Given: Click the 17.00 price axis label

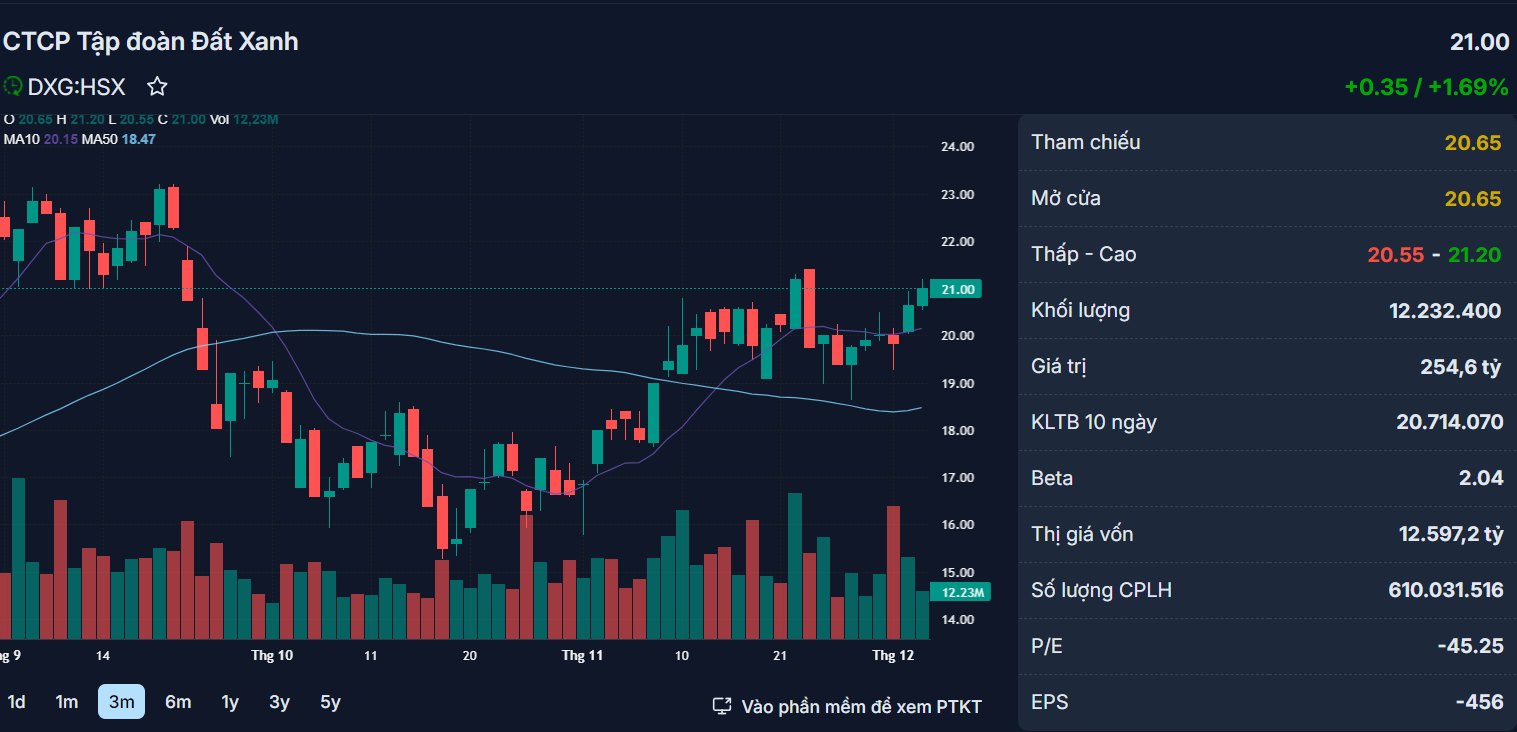Looking at the screenshot, I should point(957,478).
